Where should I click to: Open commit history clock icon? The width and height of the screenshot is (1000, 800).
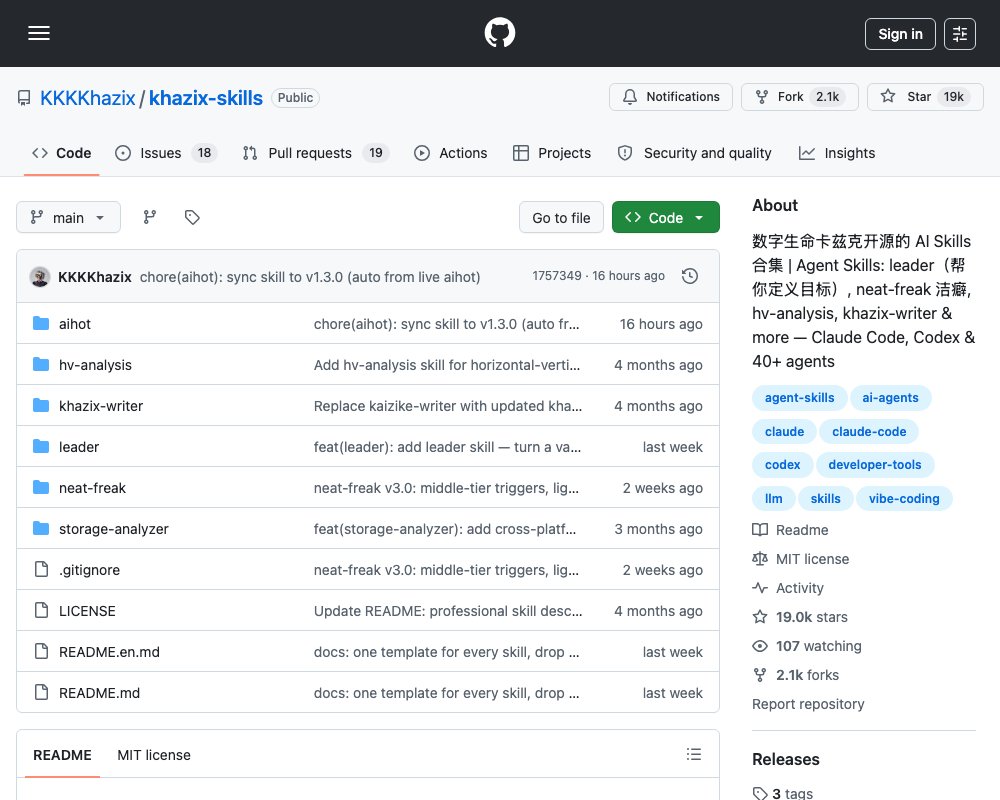coord(689,276)
